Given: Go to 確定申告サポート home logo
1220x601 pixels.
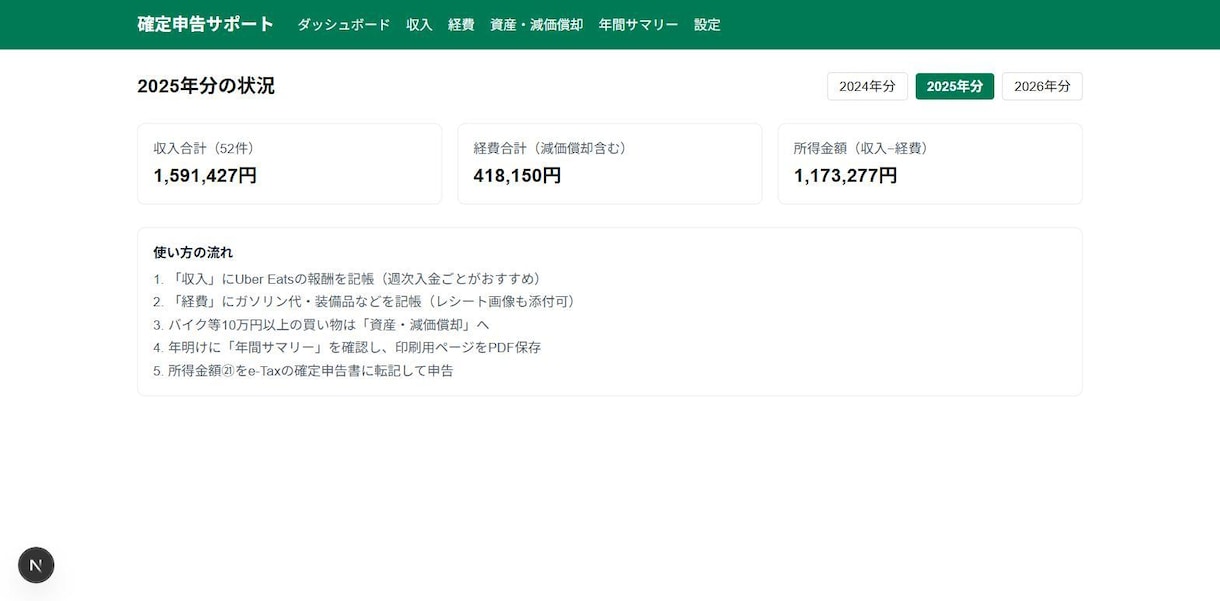Looking at the screenshot, I should [x=205, y=24].
